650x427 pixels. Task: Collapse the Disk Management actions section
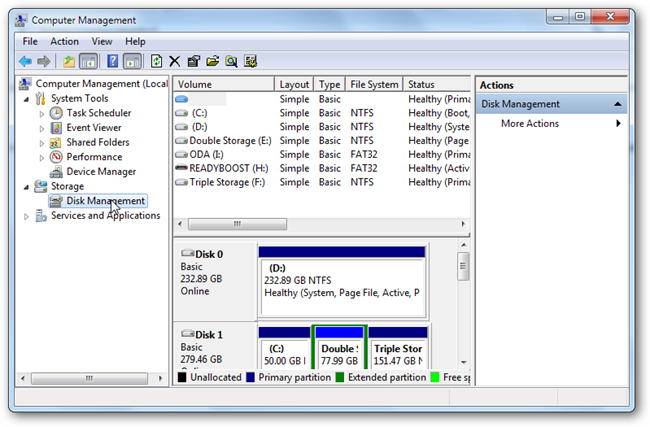(x=618, y=104)
